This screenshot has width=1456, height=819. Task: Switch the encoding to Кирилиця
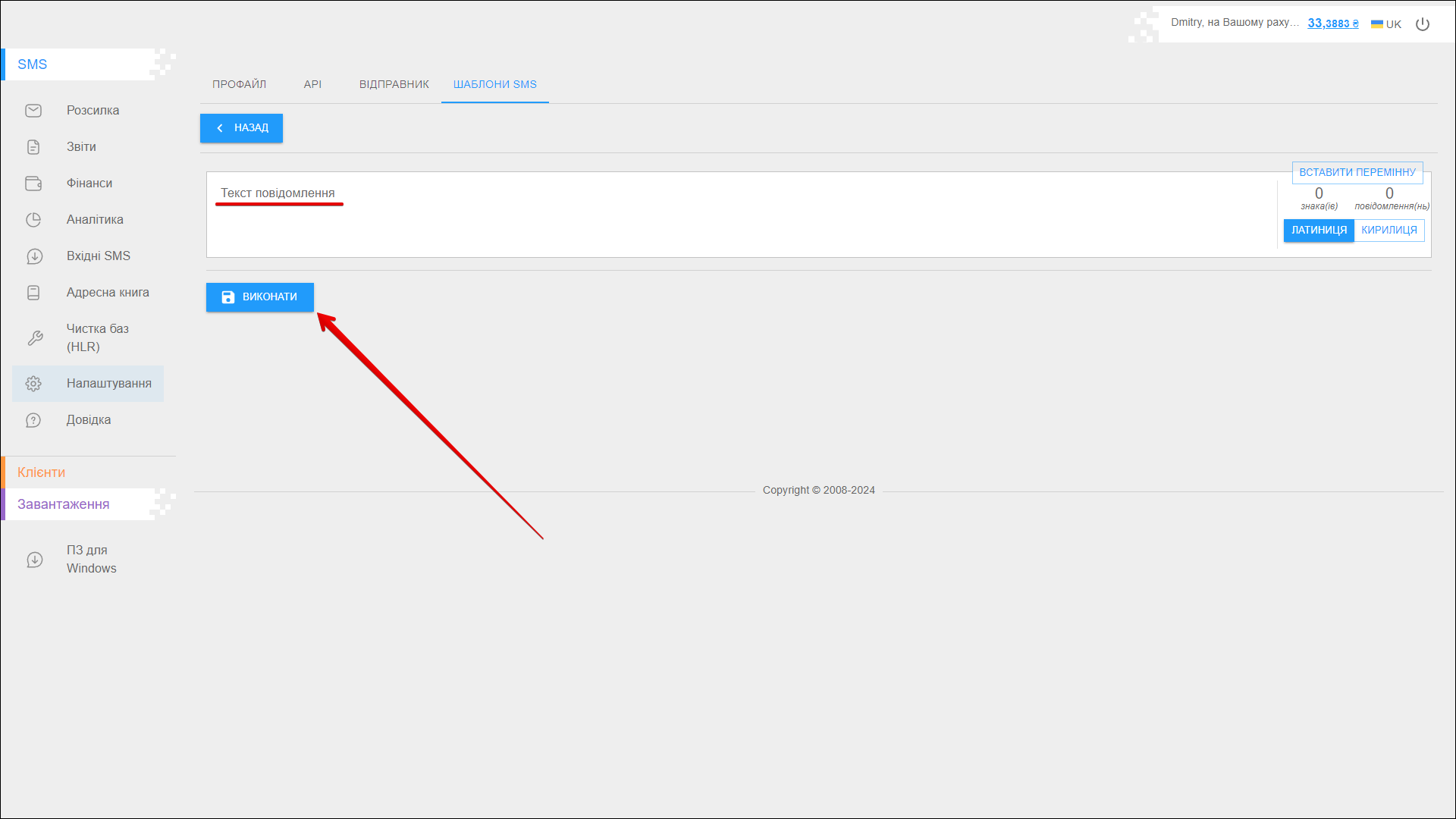pos(1389,231)
